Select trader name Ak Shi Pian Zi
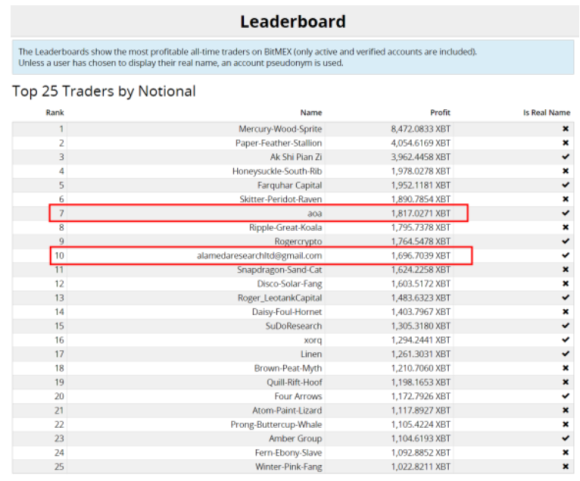This screenshot has height=481, width=580. (x=296, y=157)
